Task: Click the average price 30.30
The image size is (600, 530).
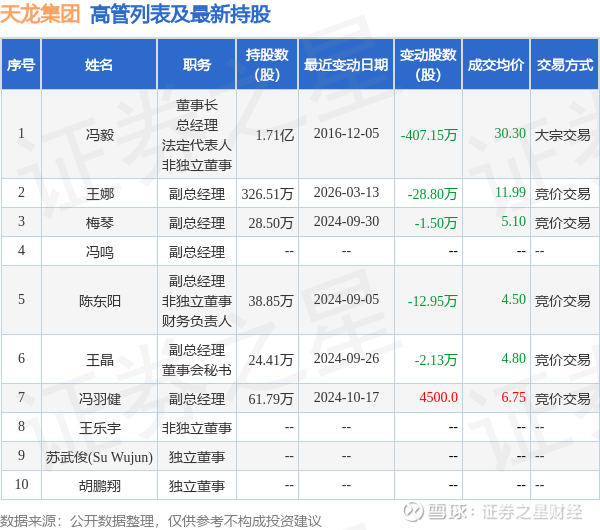Action: tap(510, 133)
